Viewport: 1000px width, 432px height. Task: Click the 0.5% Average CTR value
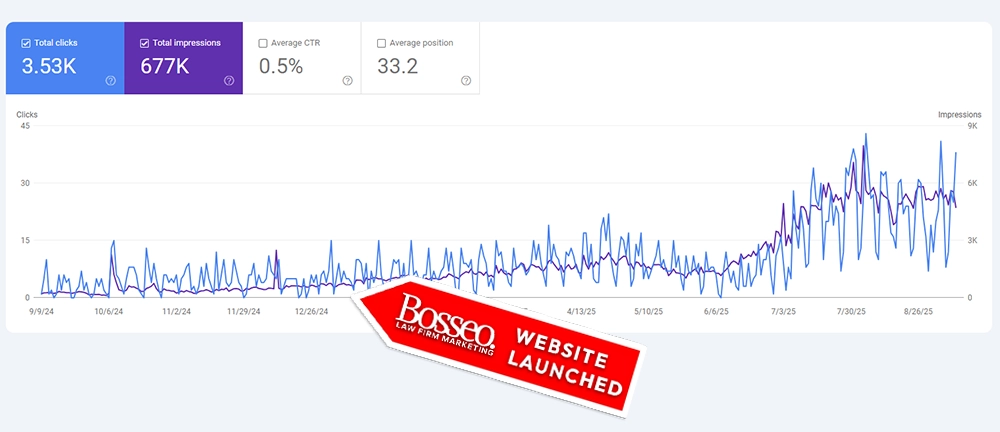coord(281,66)
